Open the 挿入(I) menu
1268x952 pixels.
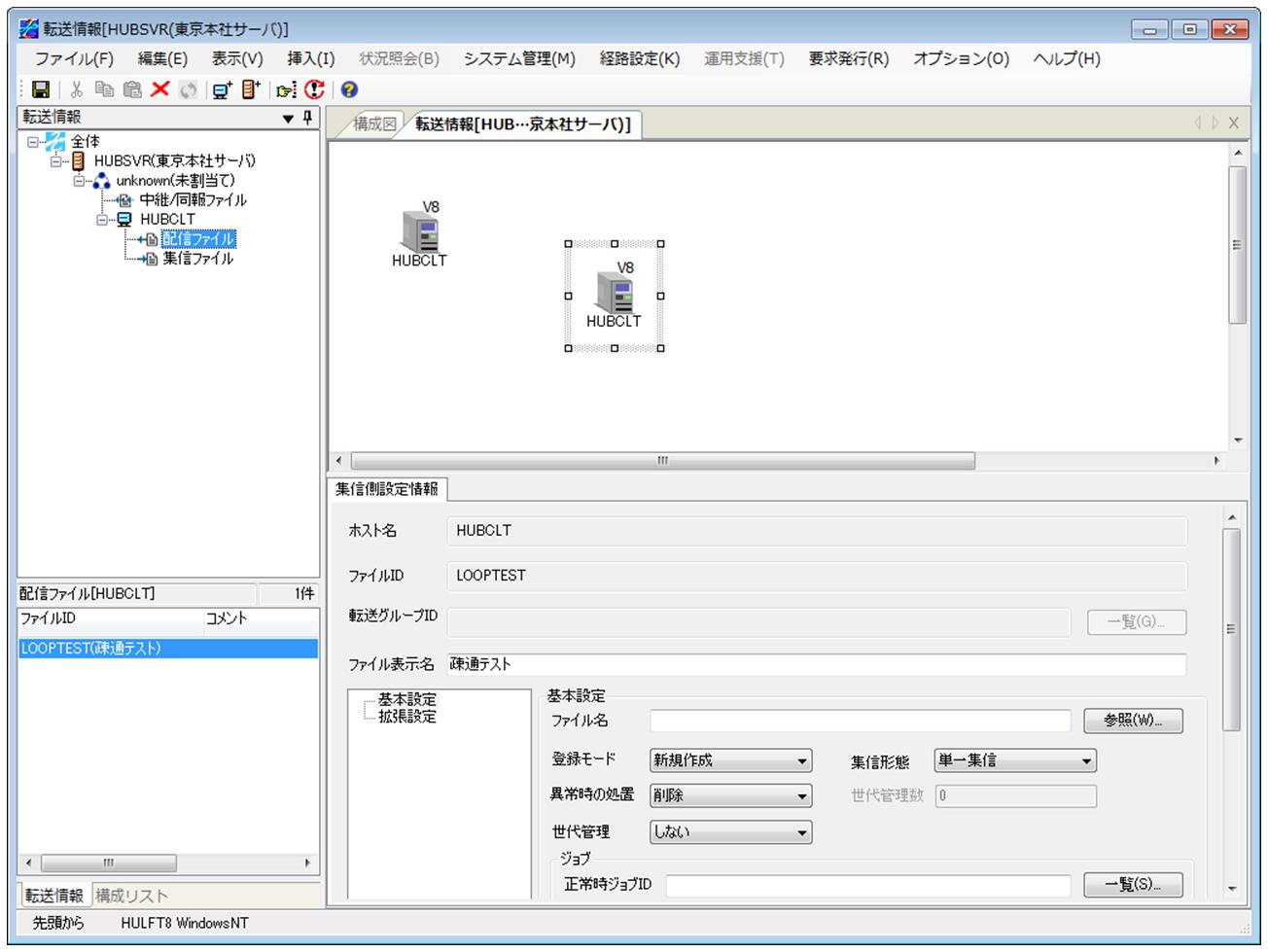(311, 59)
